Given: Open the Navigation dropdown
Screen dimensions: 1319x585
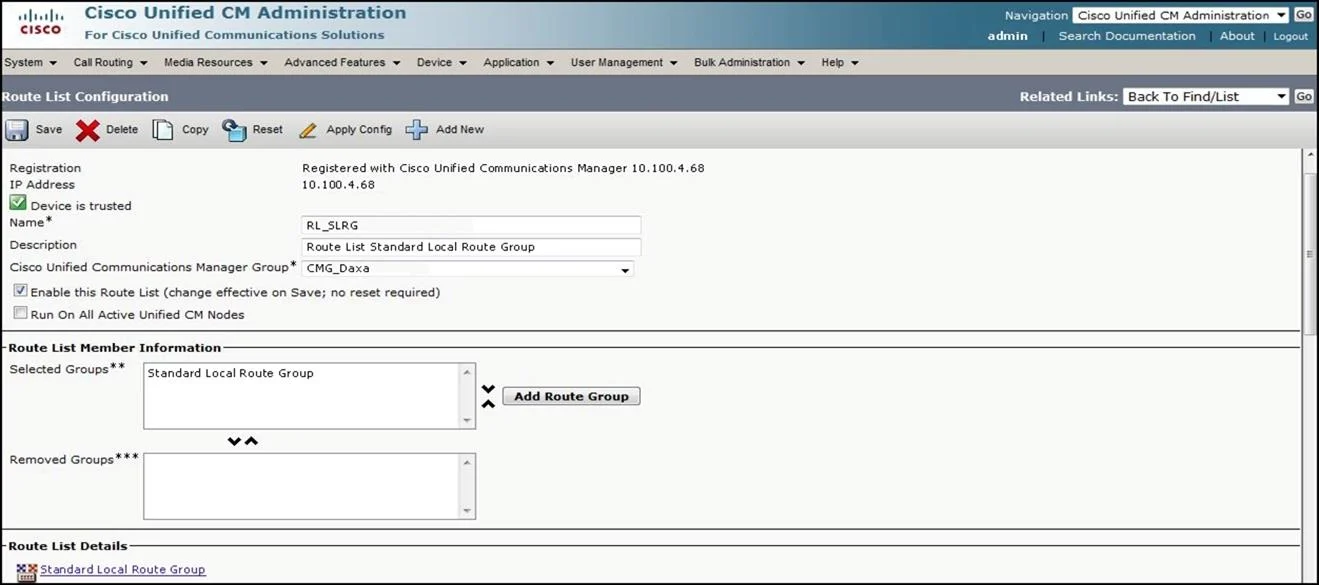Looking at the screenshot, I should (x=1180, y=15).
